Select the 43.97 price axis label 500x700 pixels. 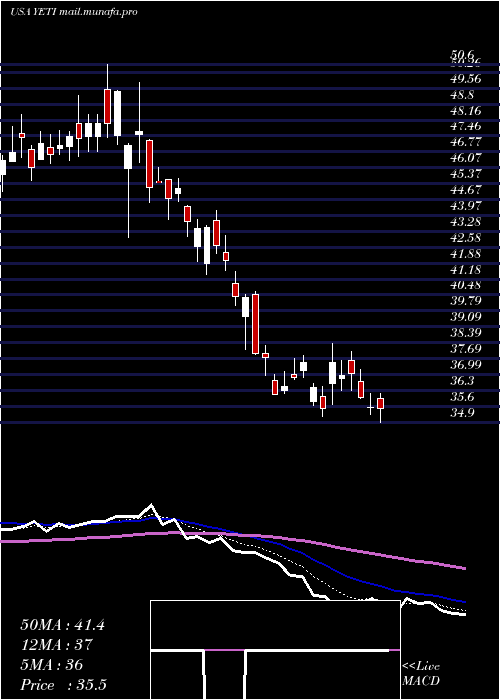[466, 206]
